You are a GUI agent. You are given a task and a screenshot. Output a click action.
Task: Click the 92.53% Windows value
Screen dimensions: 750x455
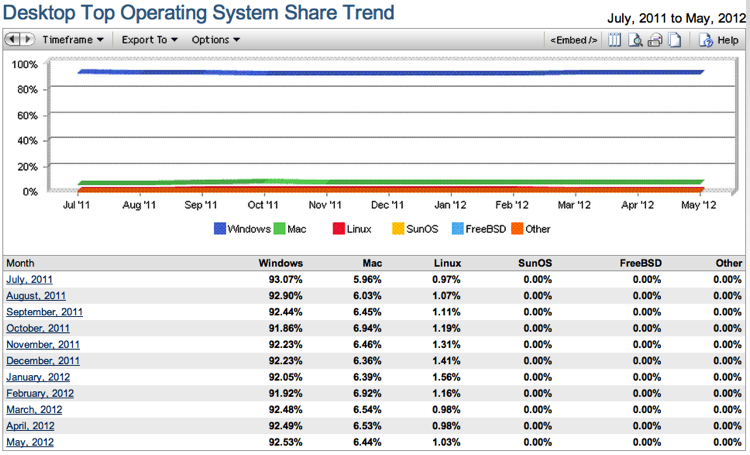pos(286,442)
